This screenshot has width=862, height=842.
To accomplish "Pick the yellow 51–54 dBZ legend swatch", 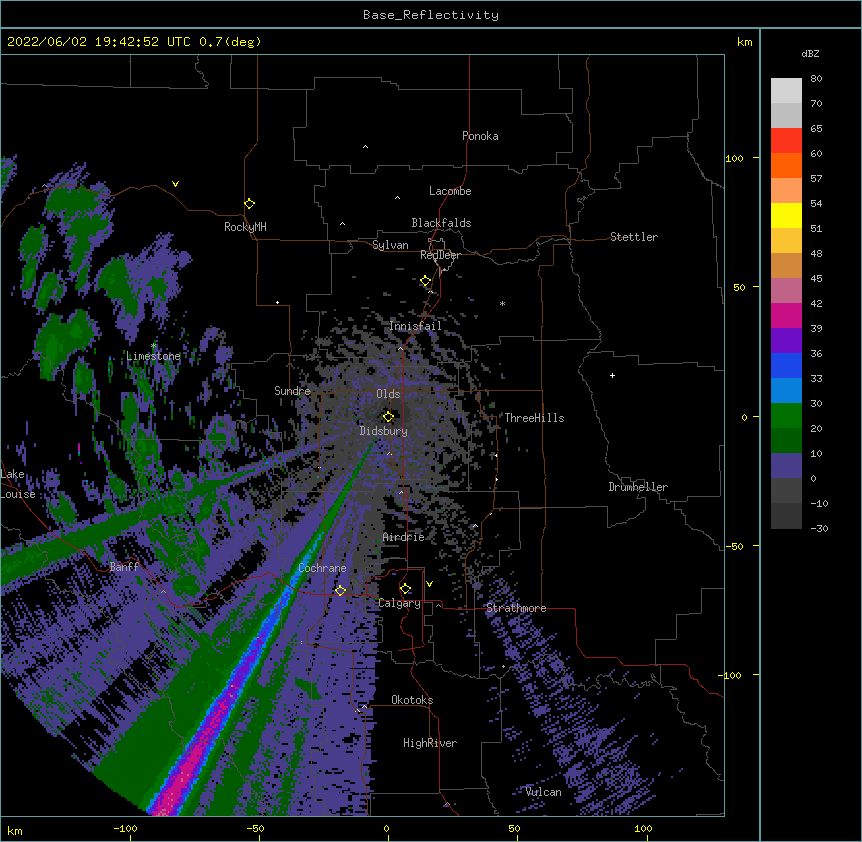I will [786, 215].
